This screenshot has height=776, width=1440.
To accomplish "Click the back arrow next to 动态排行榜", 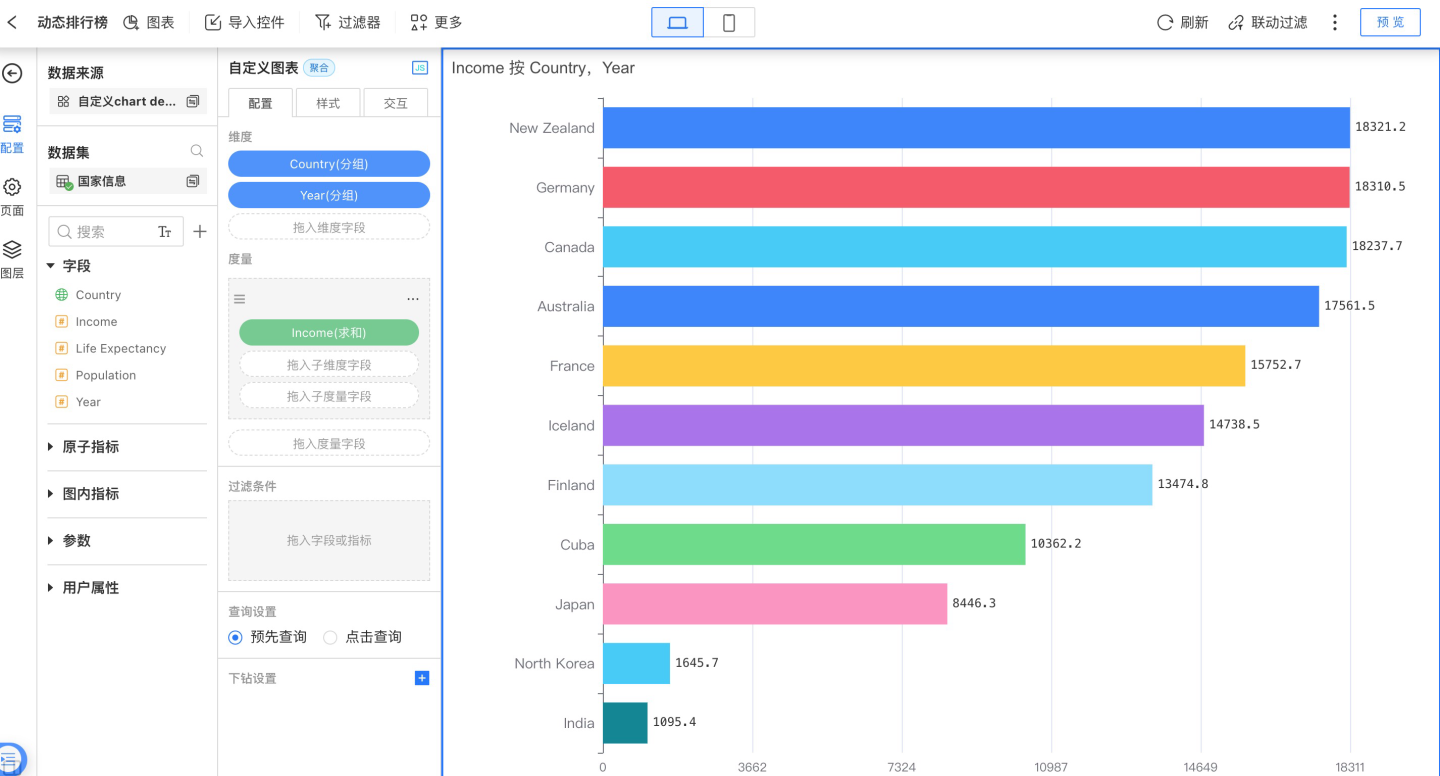I will [x=13, y=22].
